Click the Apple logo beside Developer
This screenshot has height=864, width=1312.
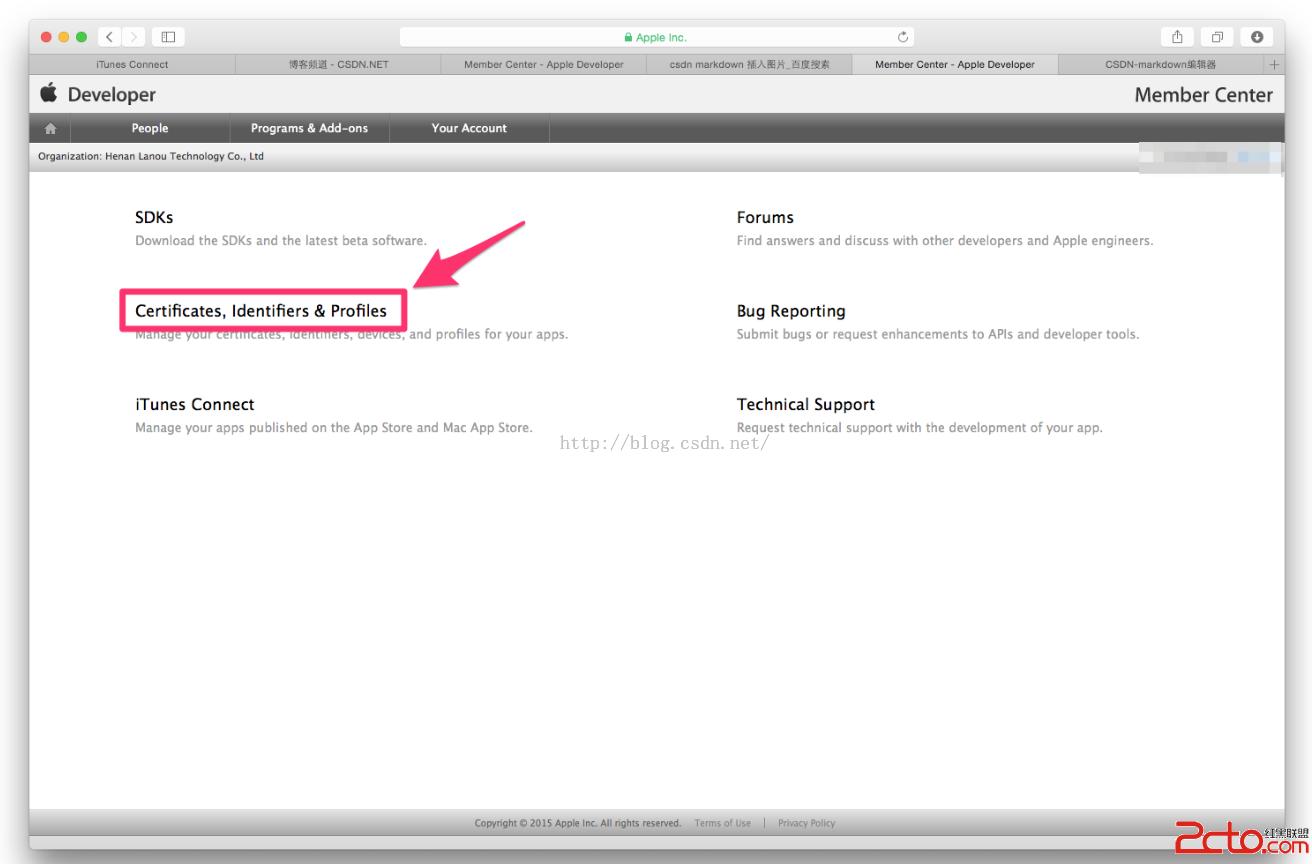pyautogui.click(x=48, y=94)
